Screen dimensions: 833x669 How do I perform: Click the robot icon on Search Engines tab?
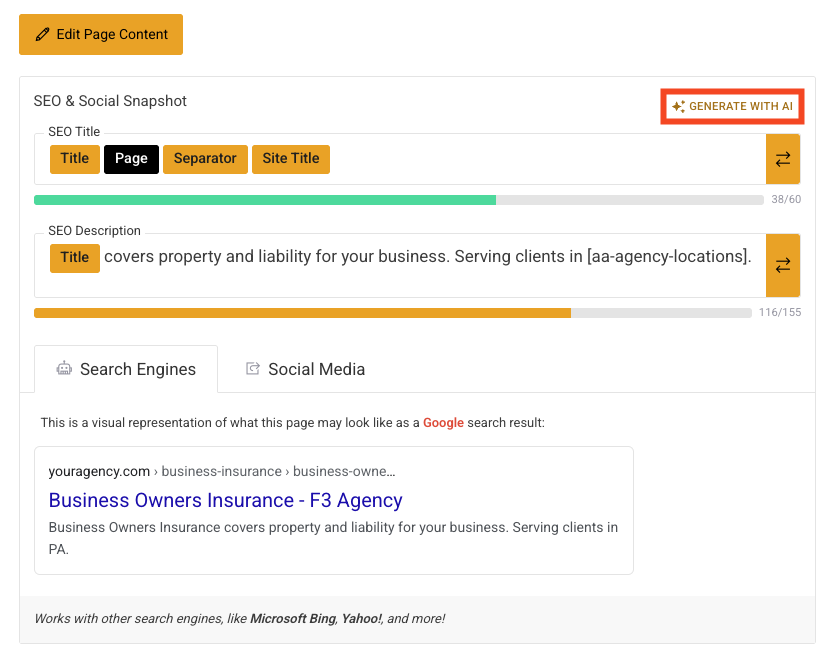tap(64, 369)
